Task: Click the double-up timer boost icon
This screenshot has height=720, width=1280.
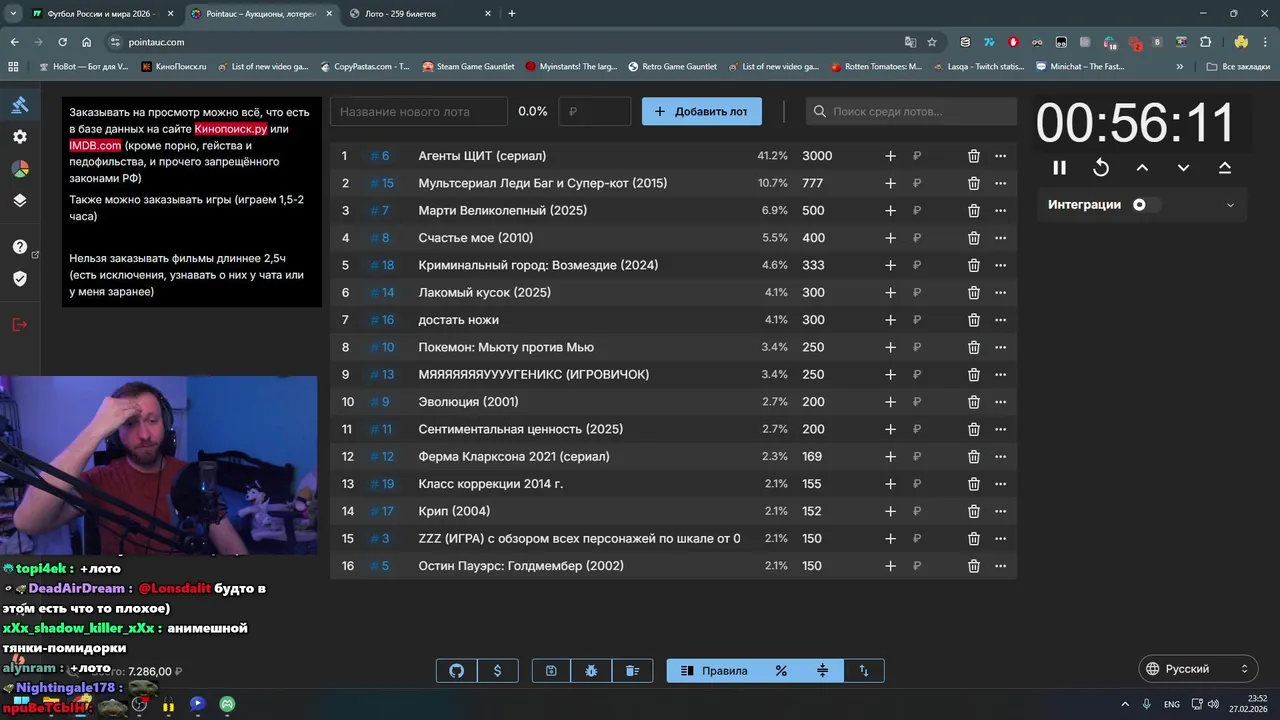Action: (x=1225, y=168)
